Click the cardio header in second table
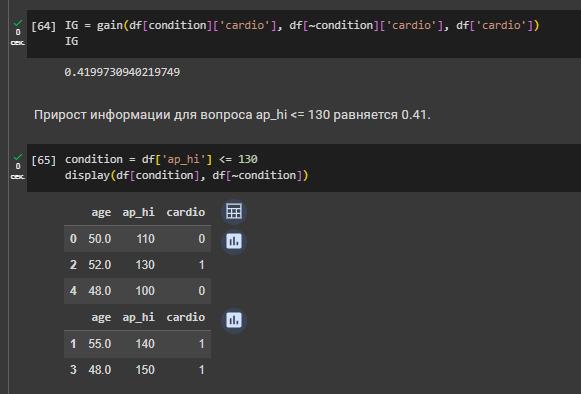This screenshot has width=581, height=394. pyautogui.click(x=186, y=317)
